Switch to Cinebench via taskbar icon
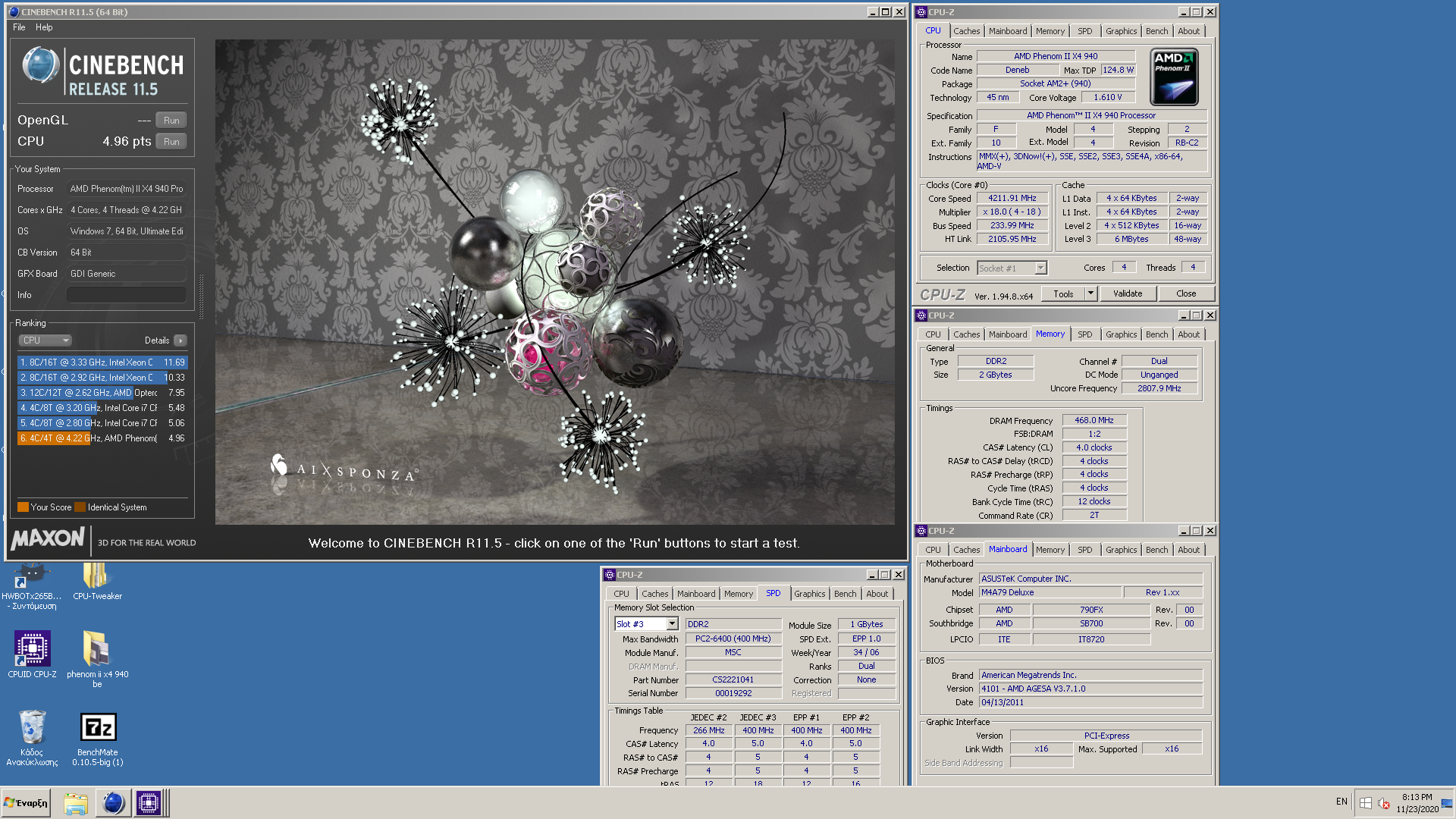 (x=113, y=803)
